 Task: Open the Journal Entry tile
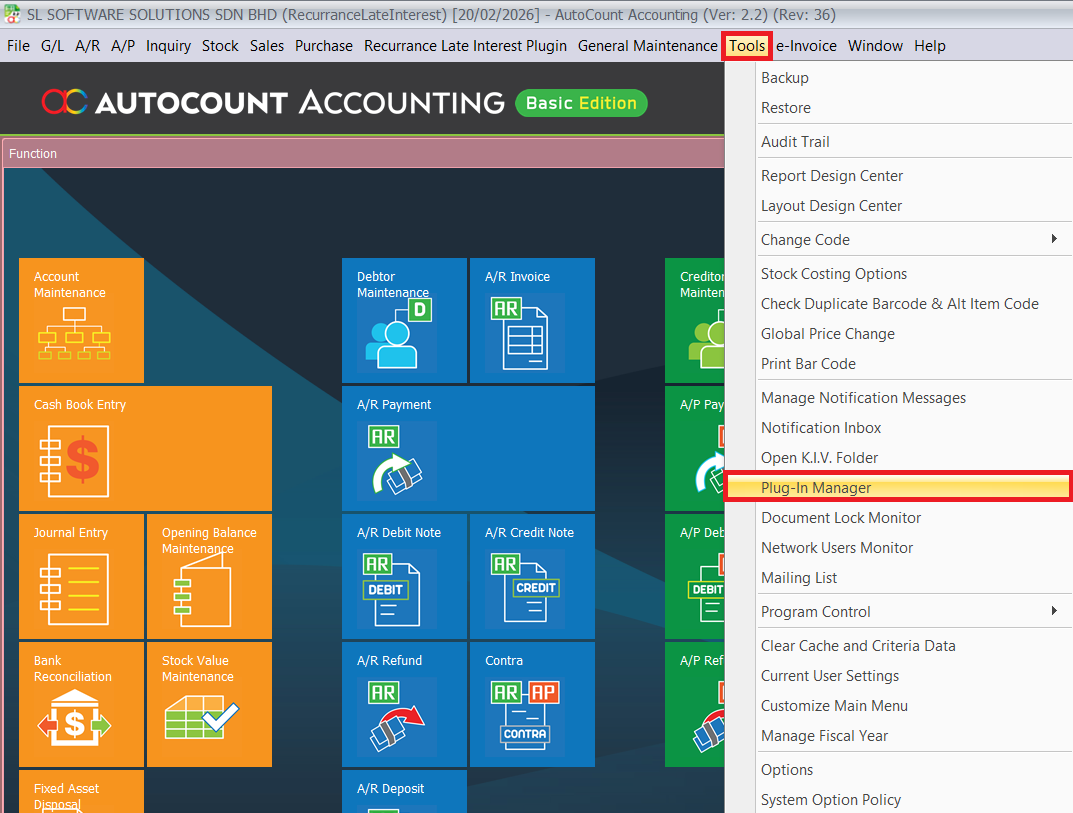(81, 576)
